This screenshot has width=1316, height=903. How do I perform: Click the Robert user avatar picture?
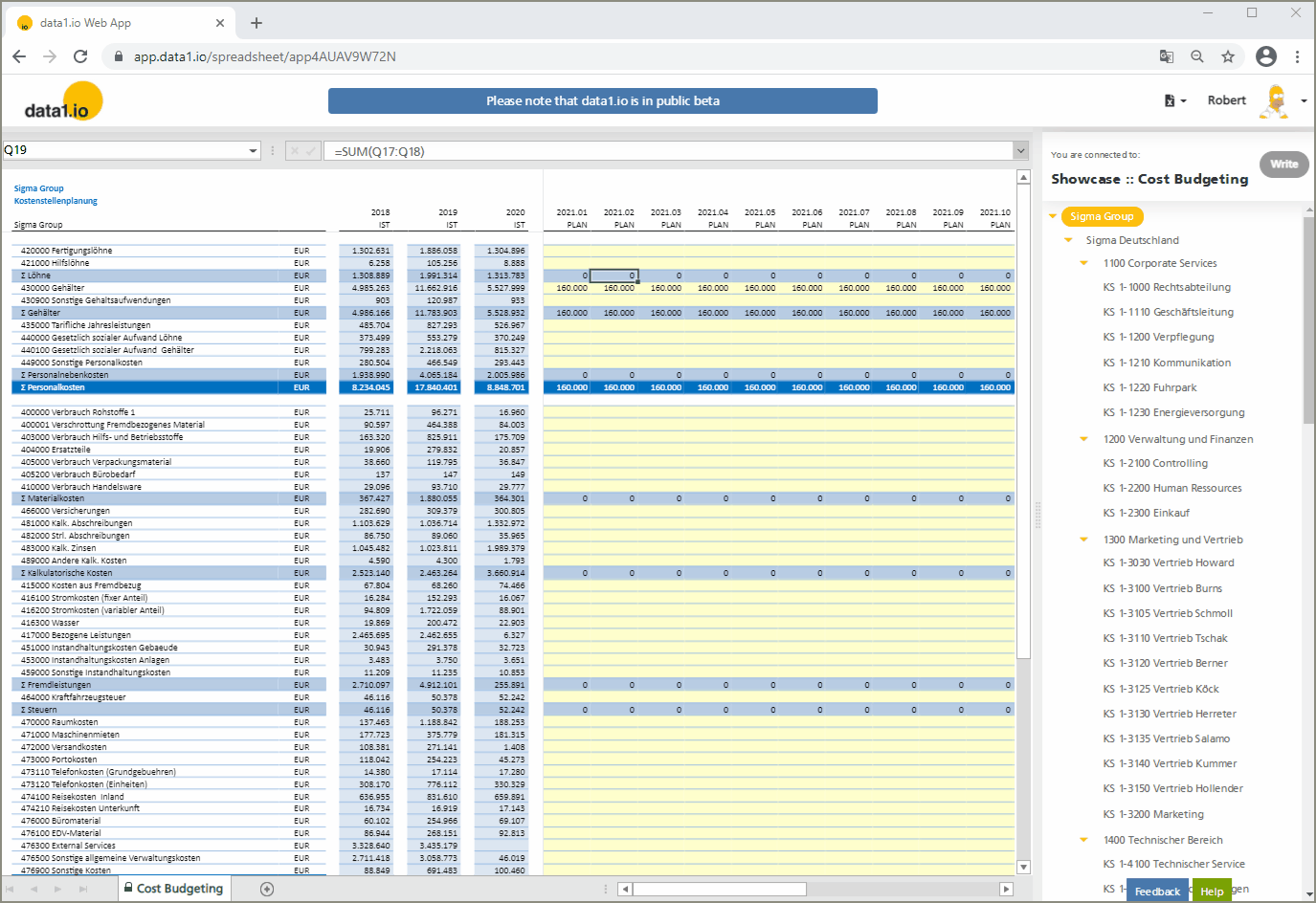[1274, 101]
